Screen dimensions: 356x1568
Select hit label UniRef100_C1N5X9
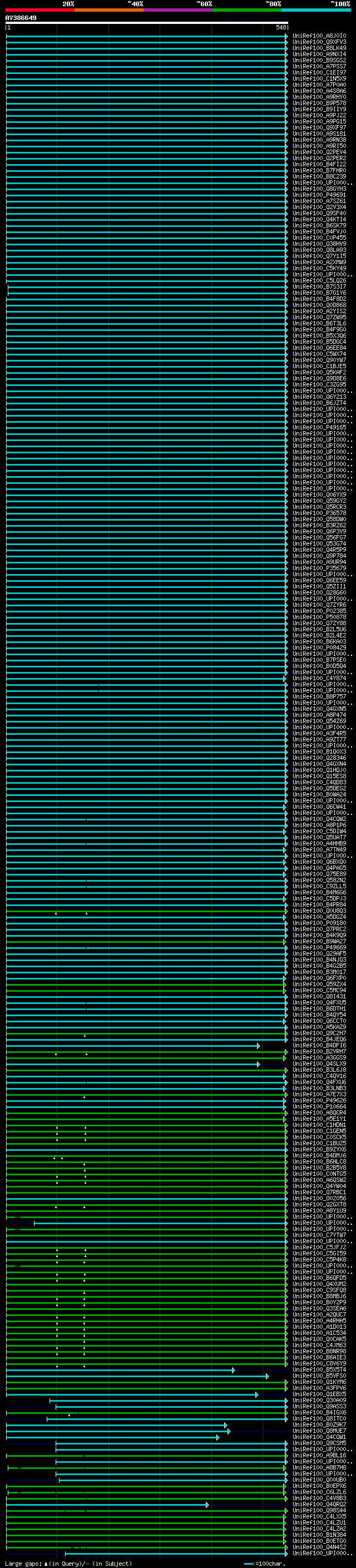tap(319, 78)
